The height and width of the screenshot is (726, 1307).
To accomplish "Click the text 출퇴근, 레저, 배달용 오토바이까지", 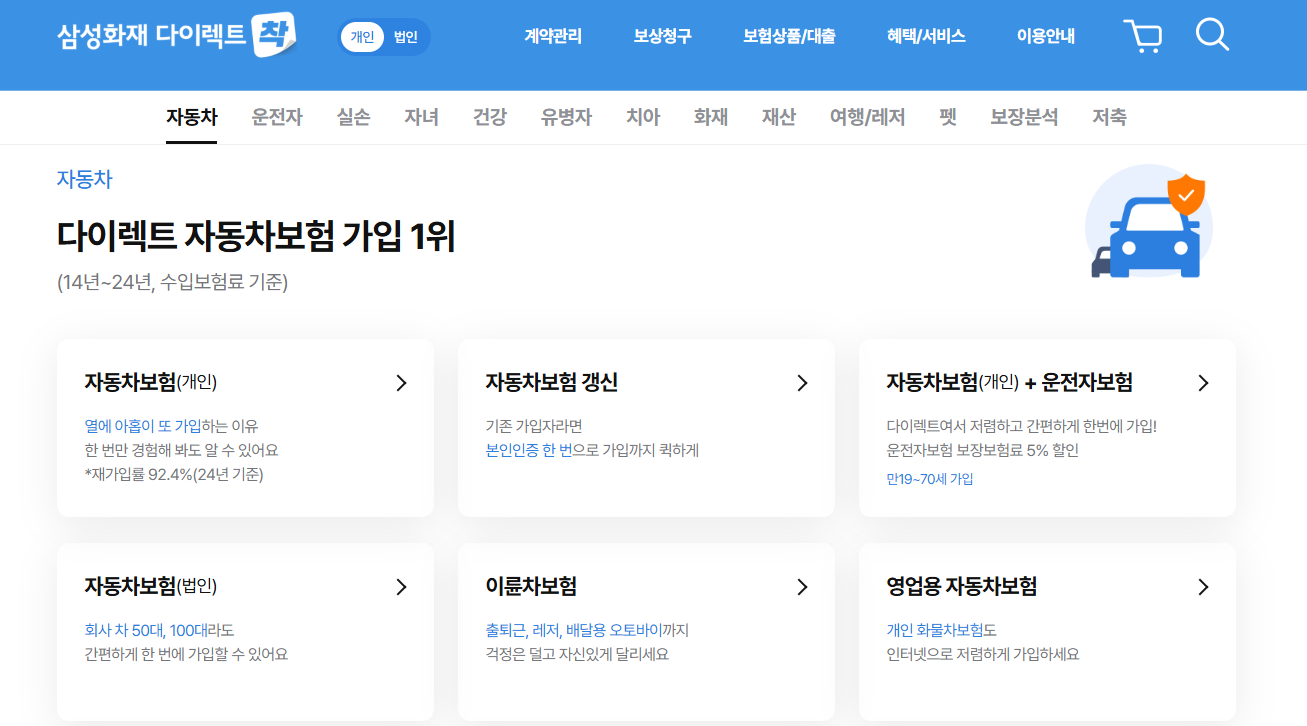I will click(x=587, y=630).
